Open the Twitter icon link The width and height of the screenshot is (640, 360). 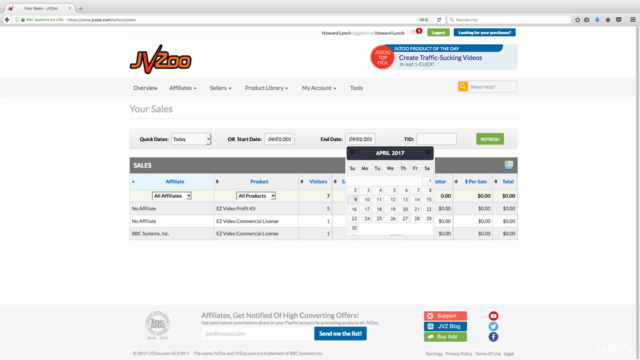click(x=493, y=327)
